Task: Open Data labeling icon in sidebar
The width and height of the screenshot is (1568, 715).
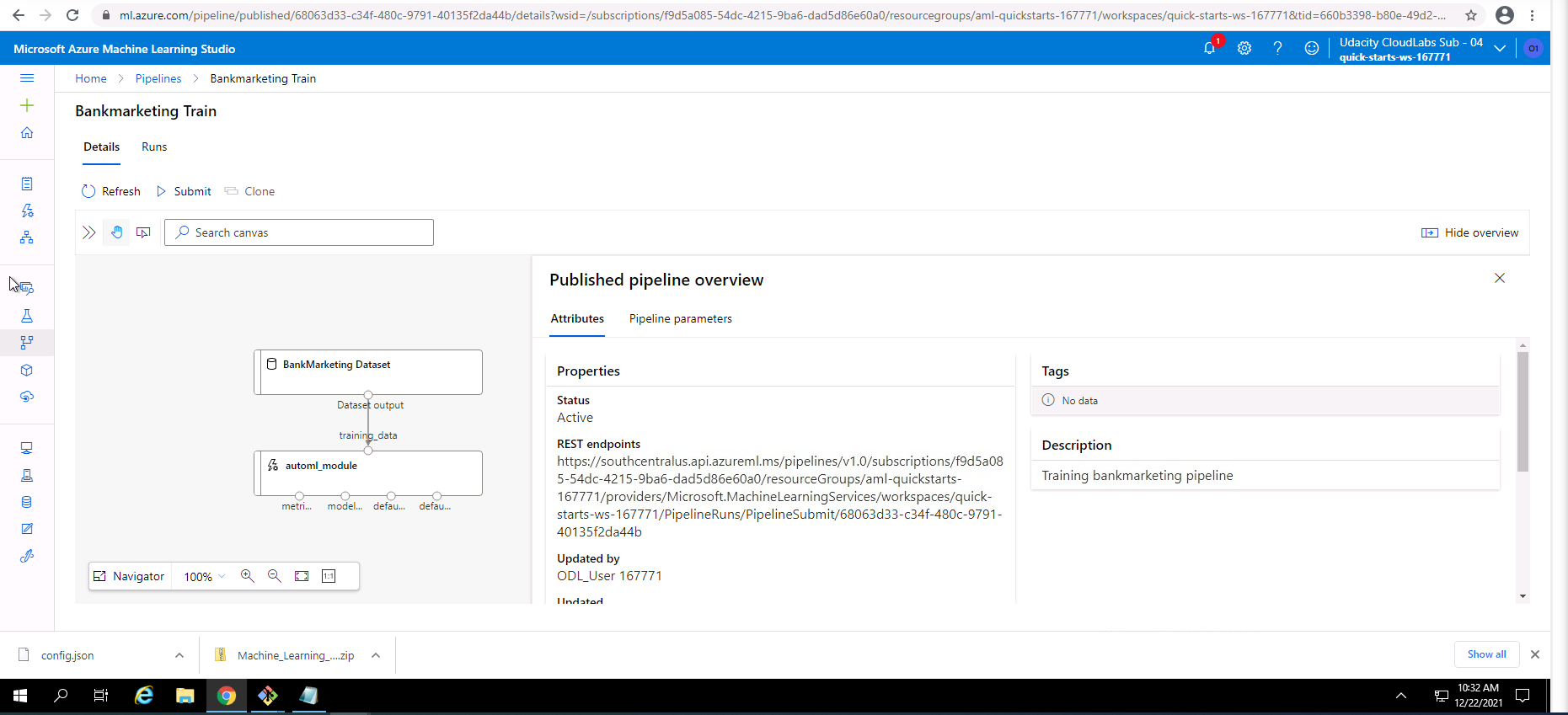Action: coord(27,529)
